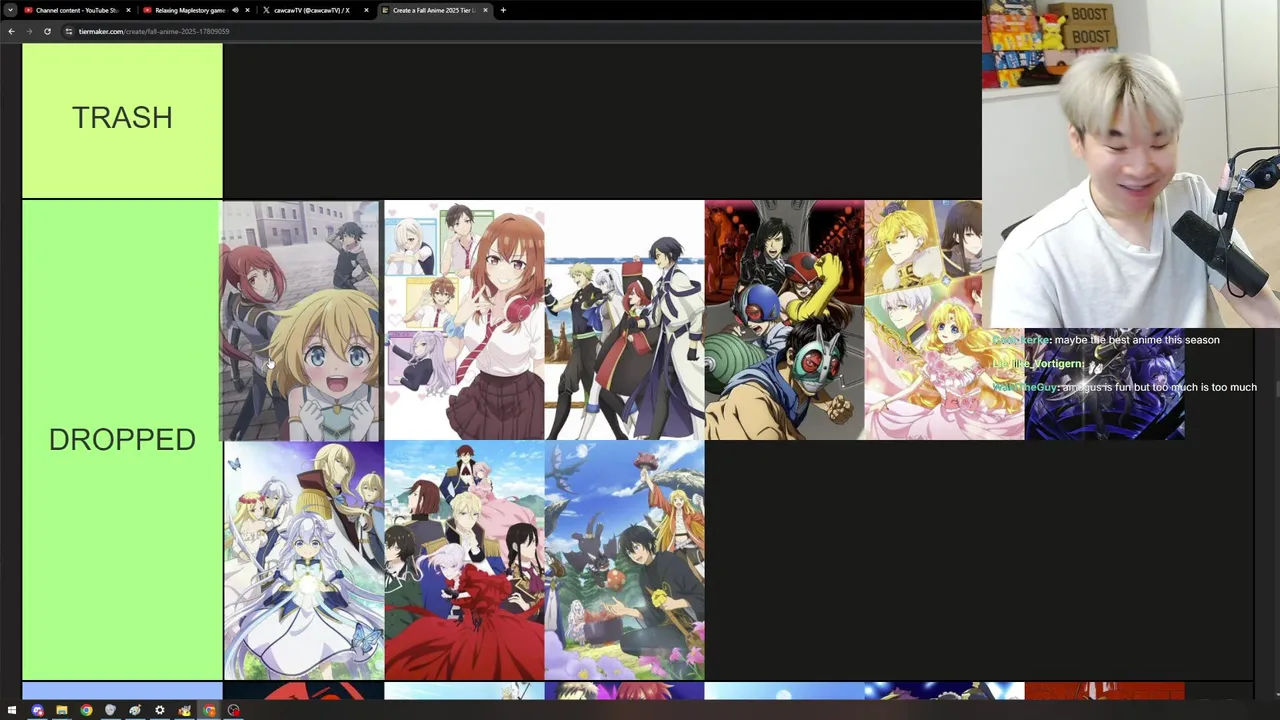
Task: Open the MapleStory-like game icon in taskbar
Action: click(x=184, y=710)
